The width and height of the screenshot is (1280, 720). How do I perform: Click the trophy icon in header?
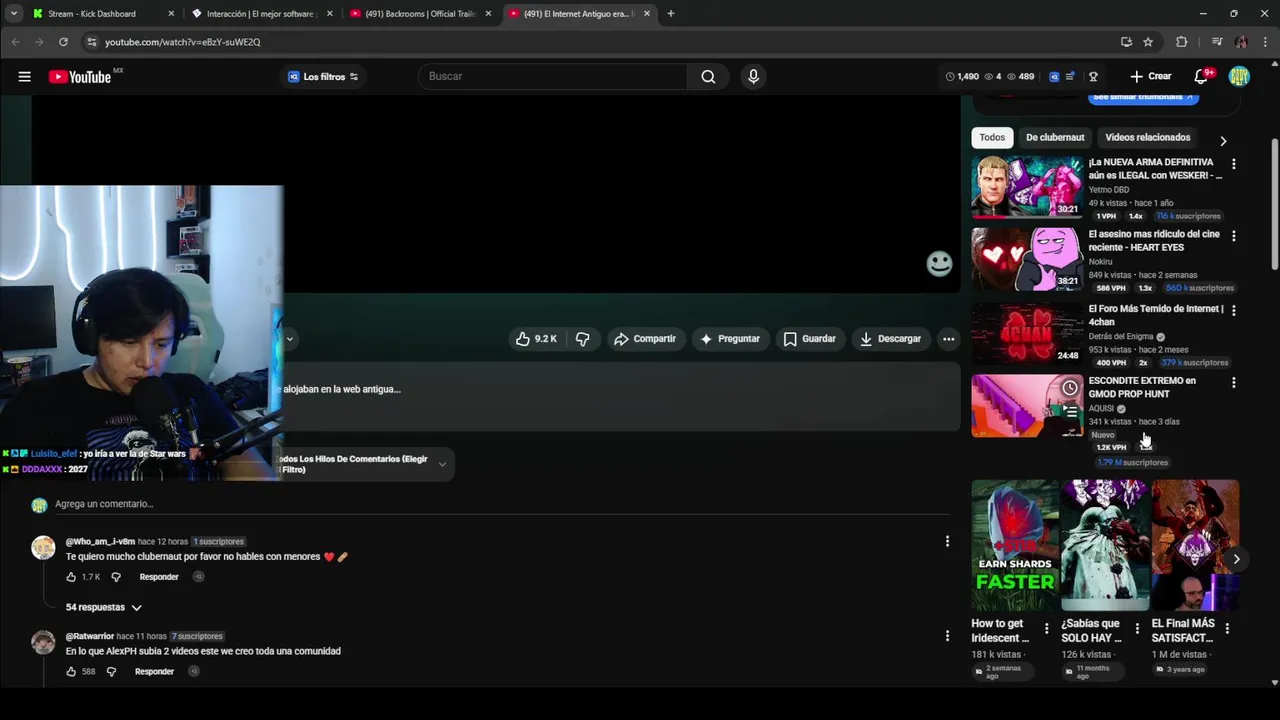click(x=1093, y=76)
